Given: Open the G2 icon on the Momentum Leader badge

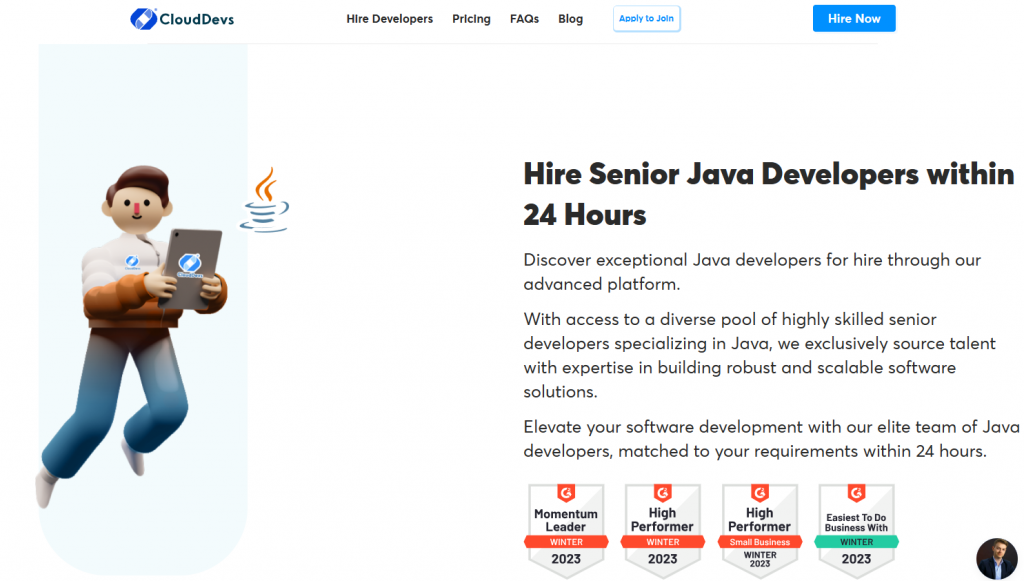Looking at the screenshot, I should [565, 493].
